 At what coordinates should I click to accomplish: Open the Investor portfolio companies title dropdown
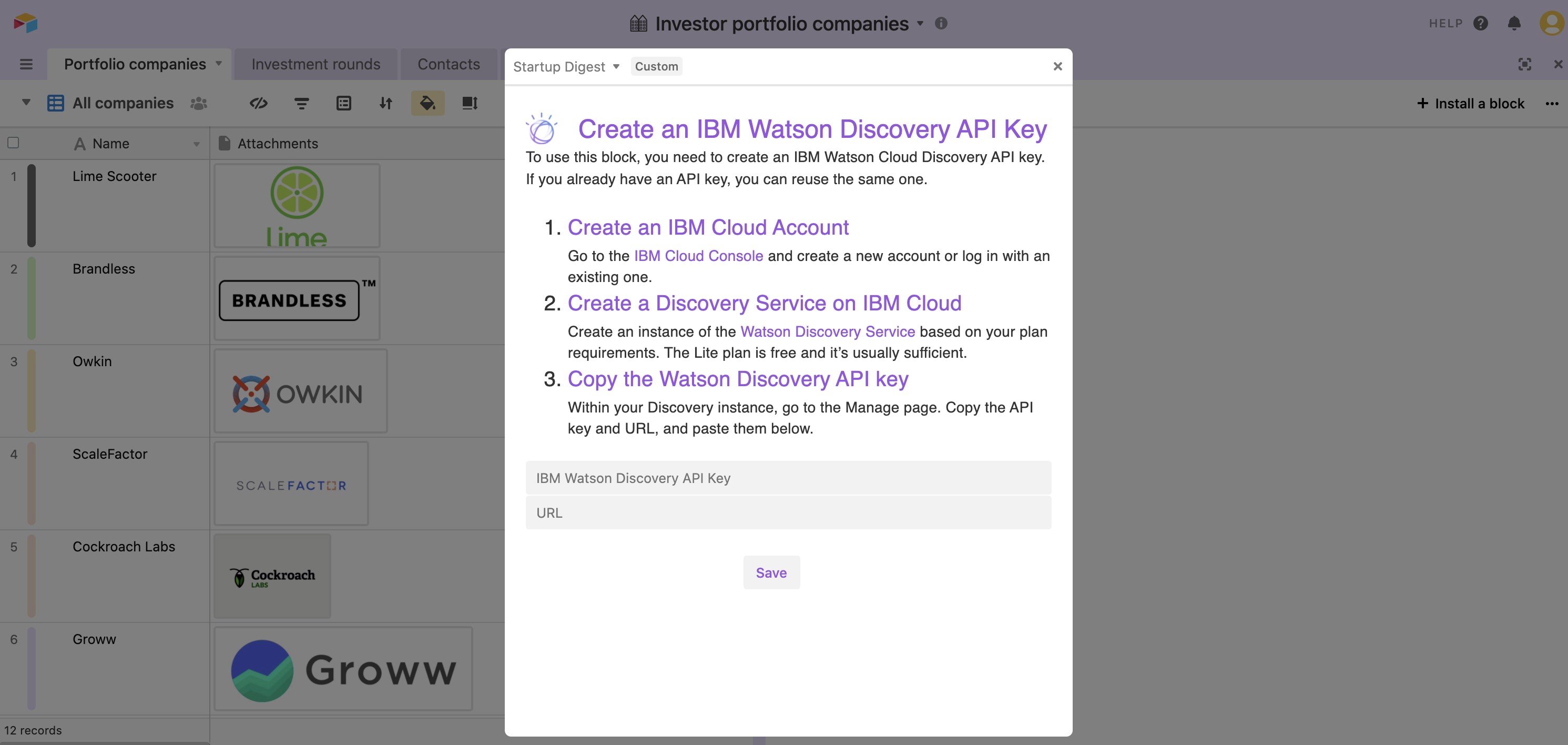pos(920,23)
